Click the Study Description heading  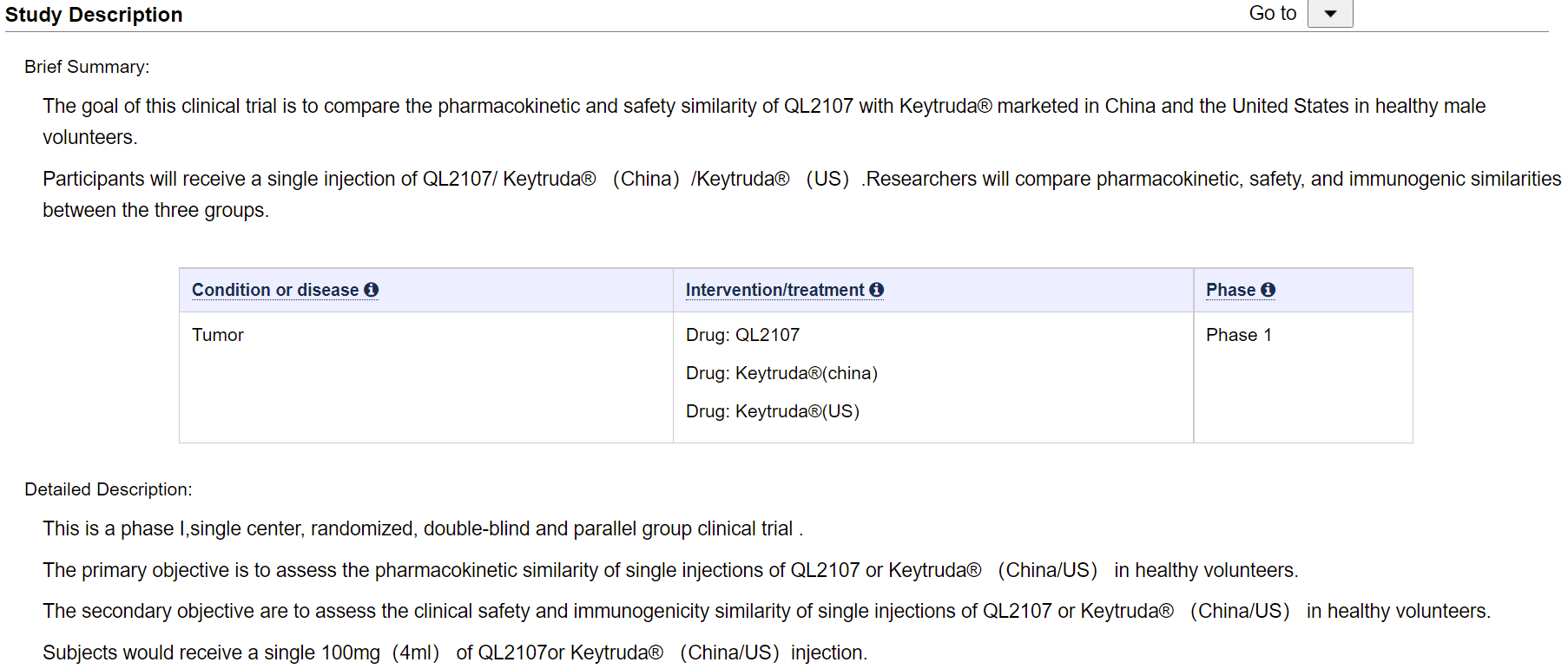point(94,15)
